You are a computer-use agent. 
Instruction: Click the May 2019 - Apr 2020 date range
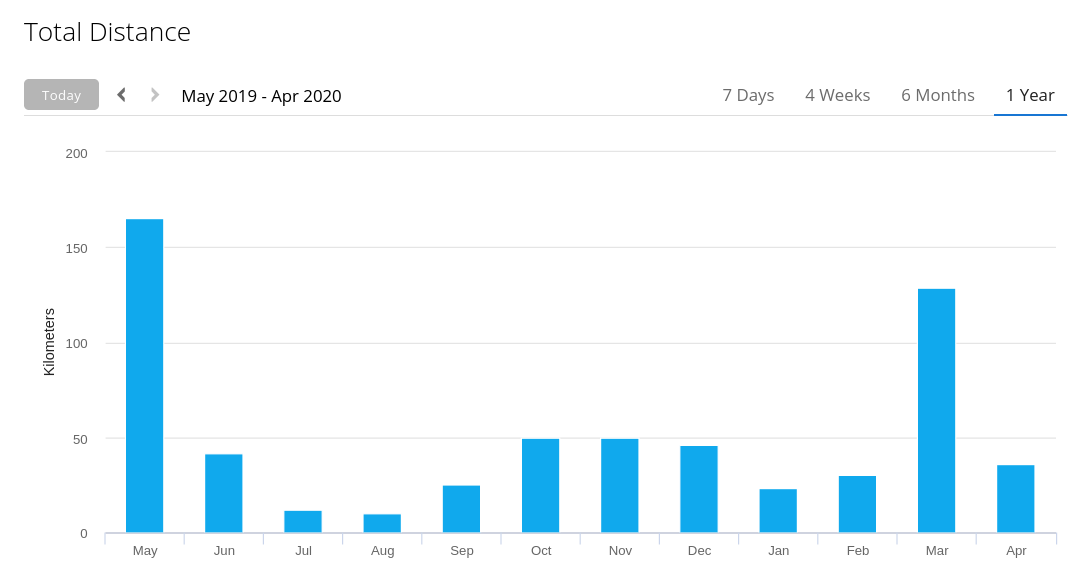261,96
